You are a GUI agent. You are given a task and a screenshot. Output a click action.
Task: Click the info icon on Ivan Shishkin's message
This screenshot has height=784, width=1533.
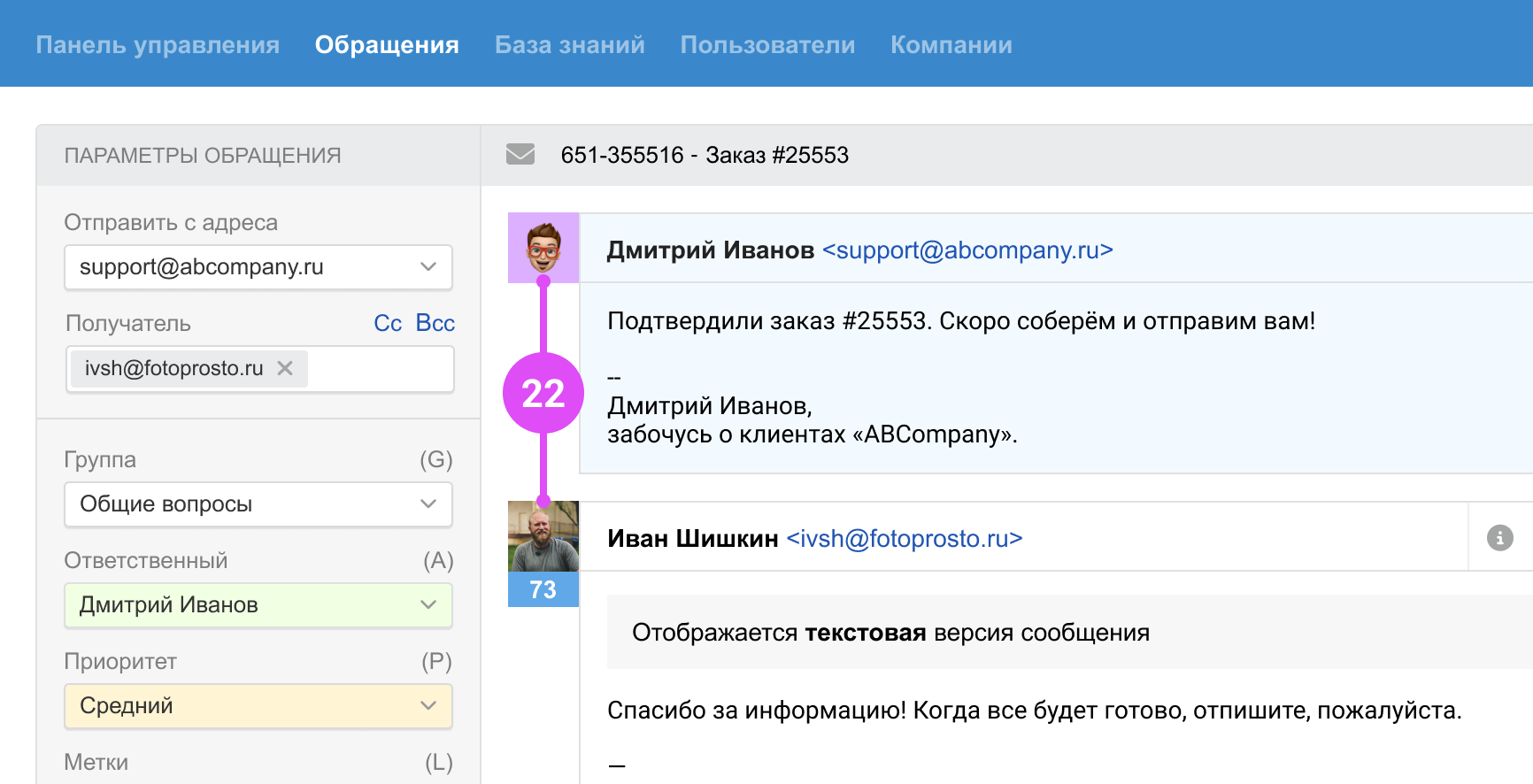point(1499,538)
